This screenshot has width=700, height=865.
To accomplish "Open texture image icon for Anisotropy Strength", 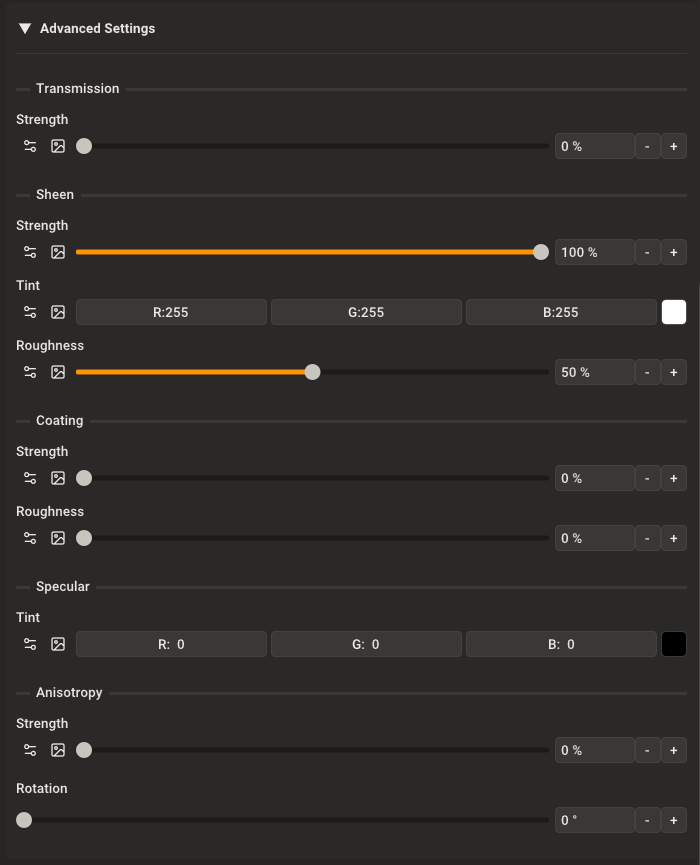I will click(x=58, y=750).
